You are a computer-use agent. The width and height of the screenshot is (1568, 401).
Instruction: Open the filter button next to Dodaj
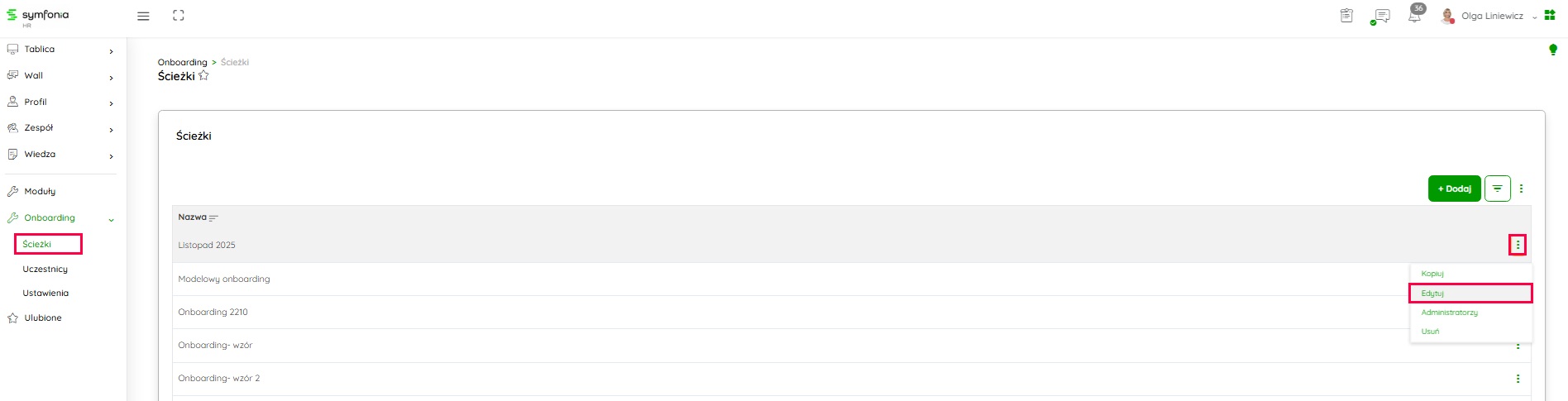pos(1497,189)
